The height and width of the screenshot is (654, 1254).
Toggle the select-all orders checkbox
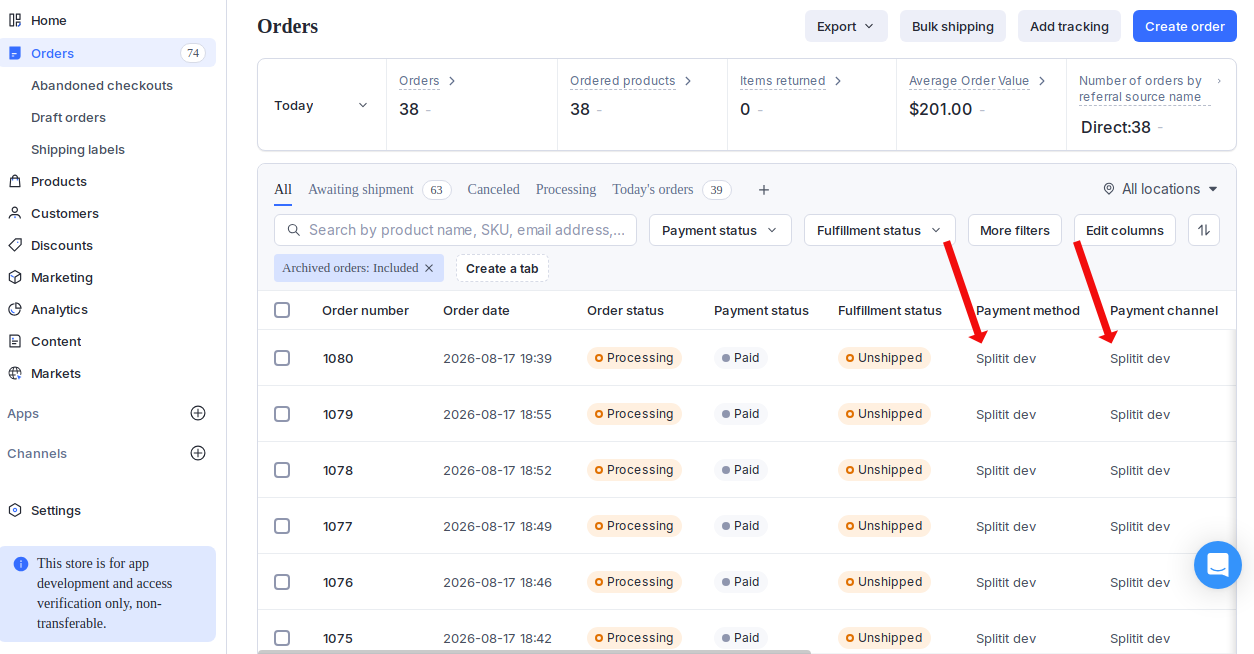click(282, 310)
